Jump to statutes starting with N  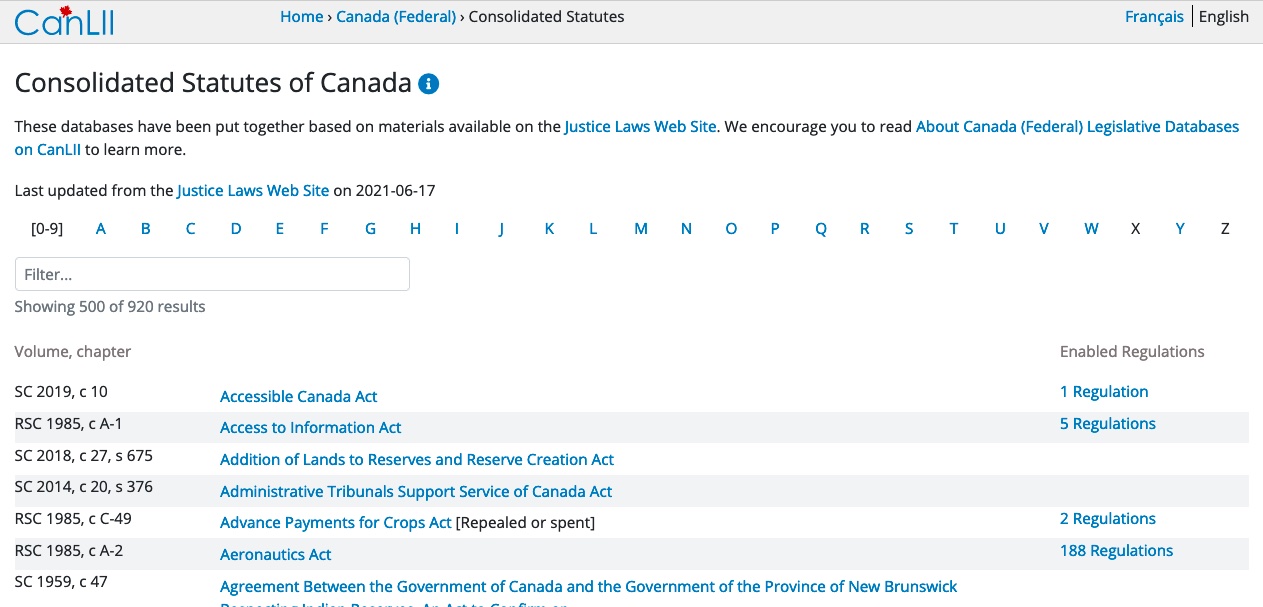(686, 229)
